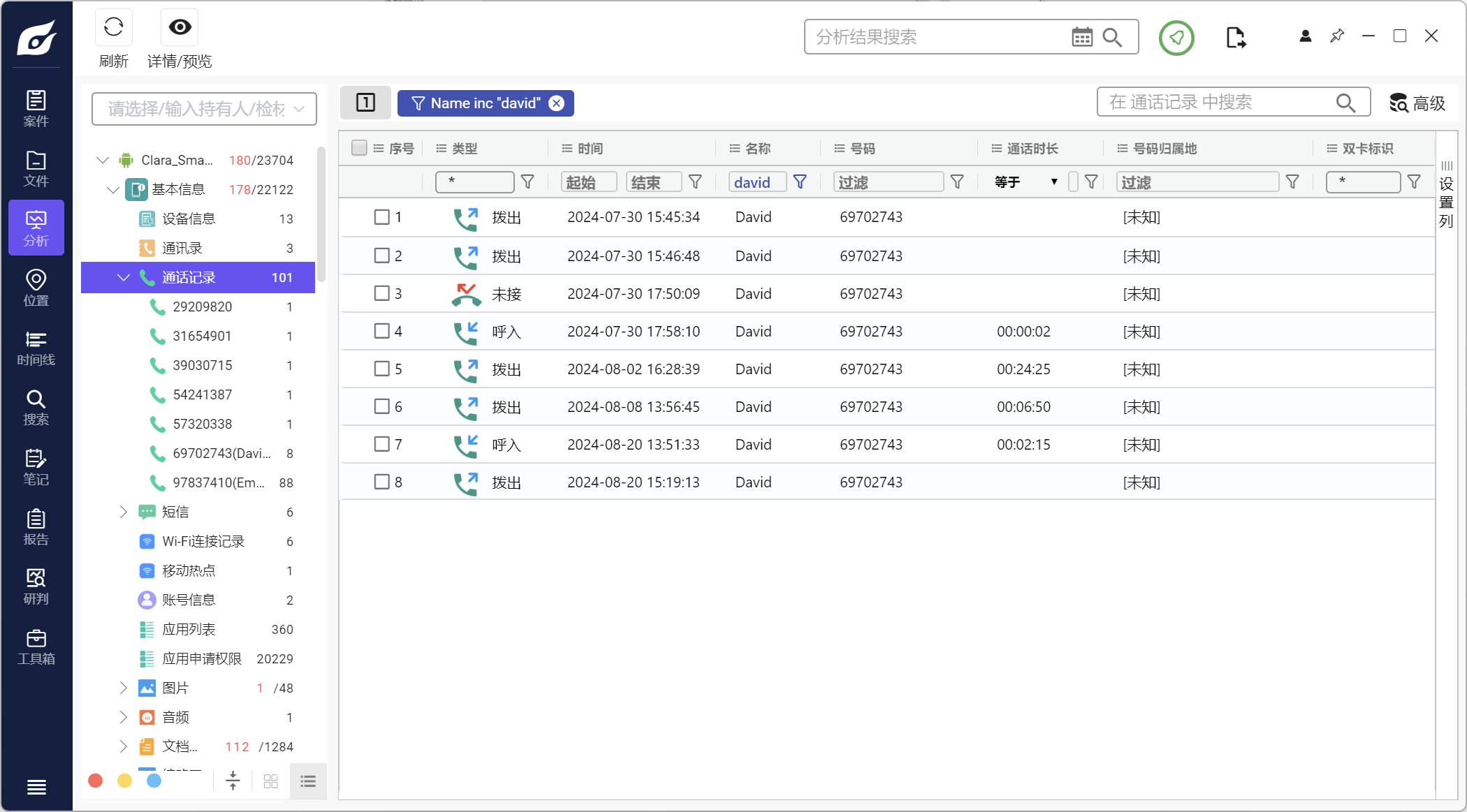Switch to list view in tree toolbar
Screen dimensions: 1467x812
(308, 781)
